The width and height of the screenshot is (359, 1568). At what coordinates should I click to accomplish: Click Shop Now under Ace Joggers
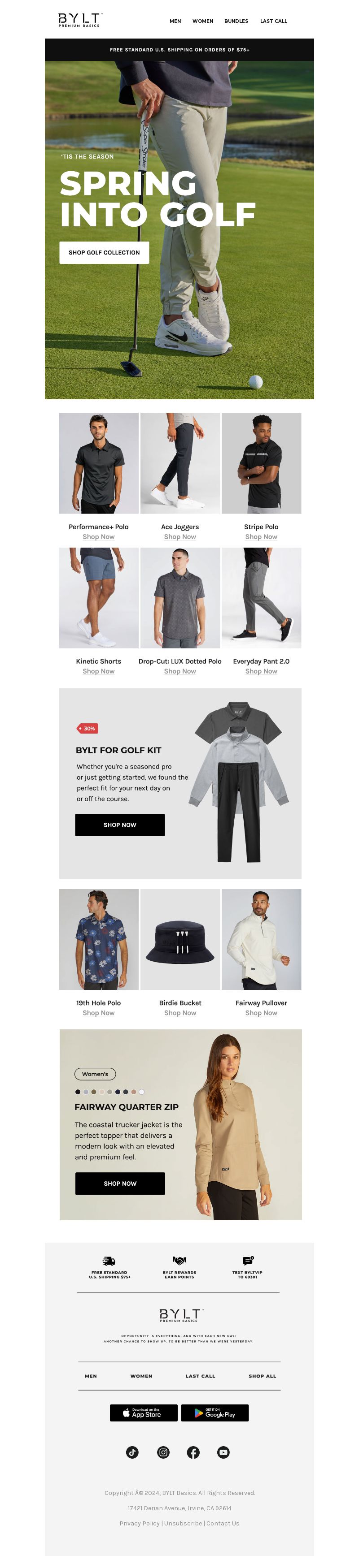[180, 537]
